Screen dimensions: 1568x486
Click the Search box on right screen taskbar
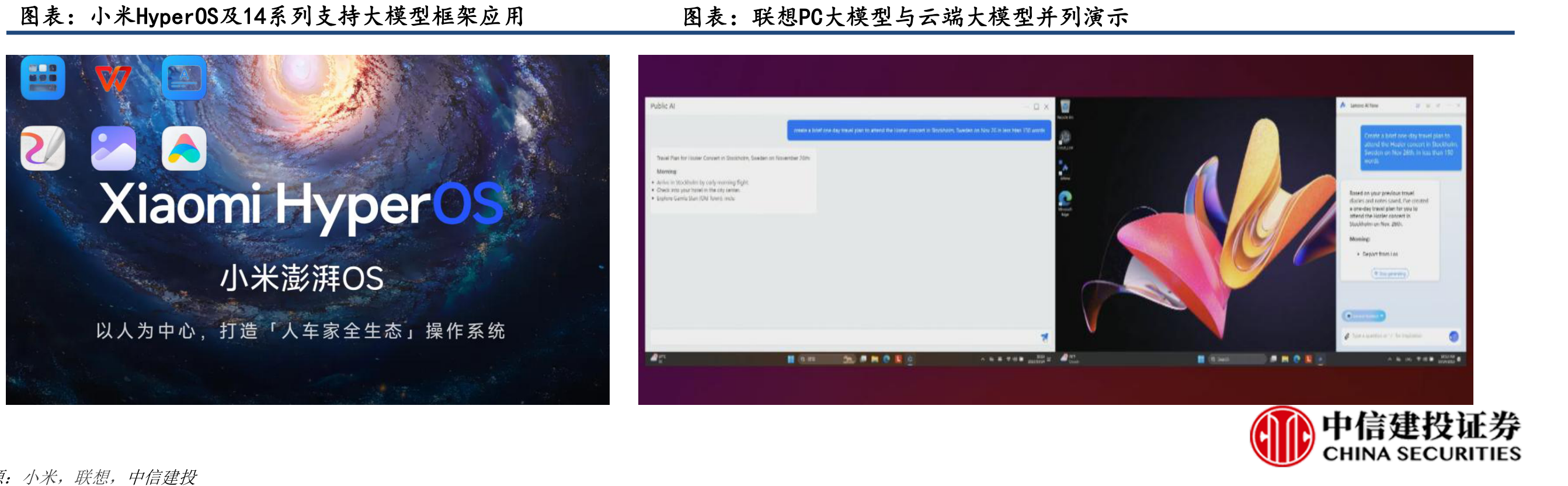pos(1237,359)
